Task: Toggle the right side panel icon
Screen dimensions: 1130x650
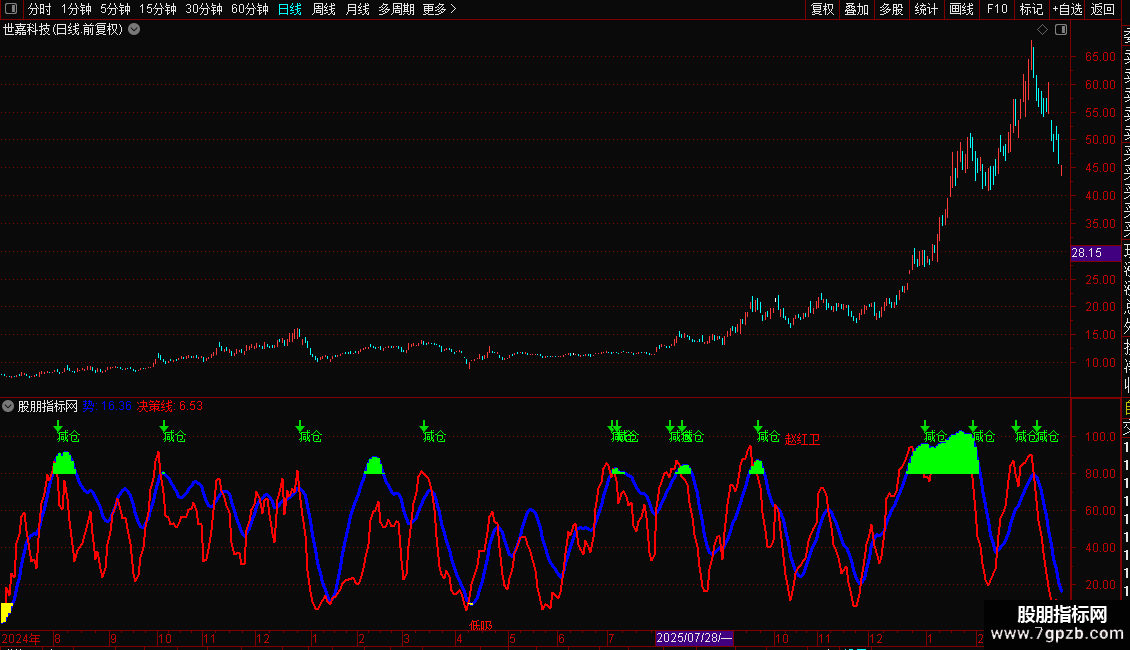Action: 1061,30
